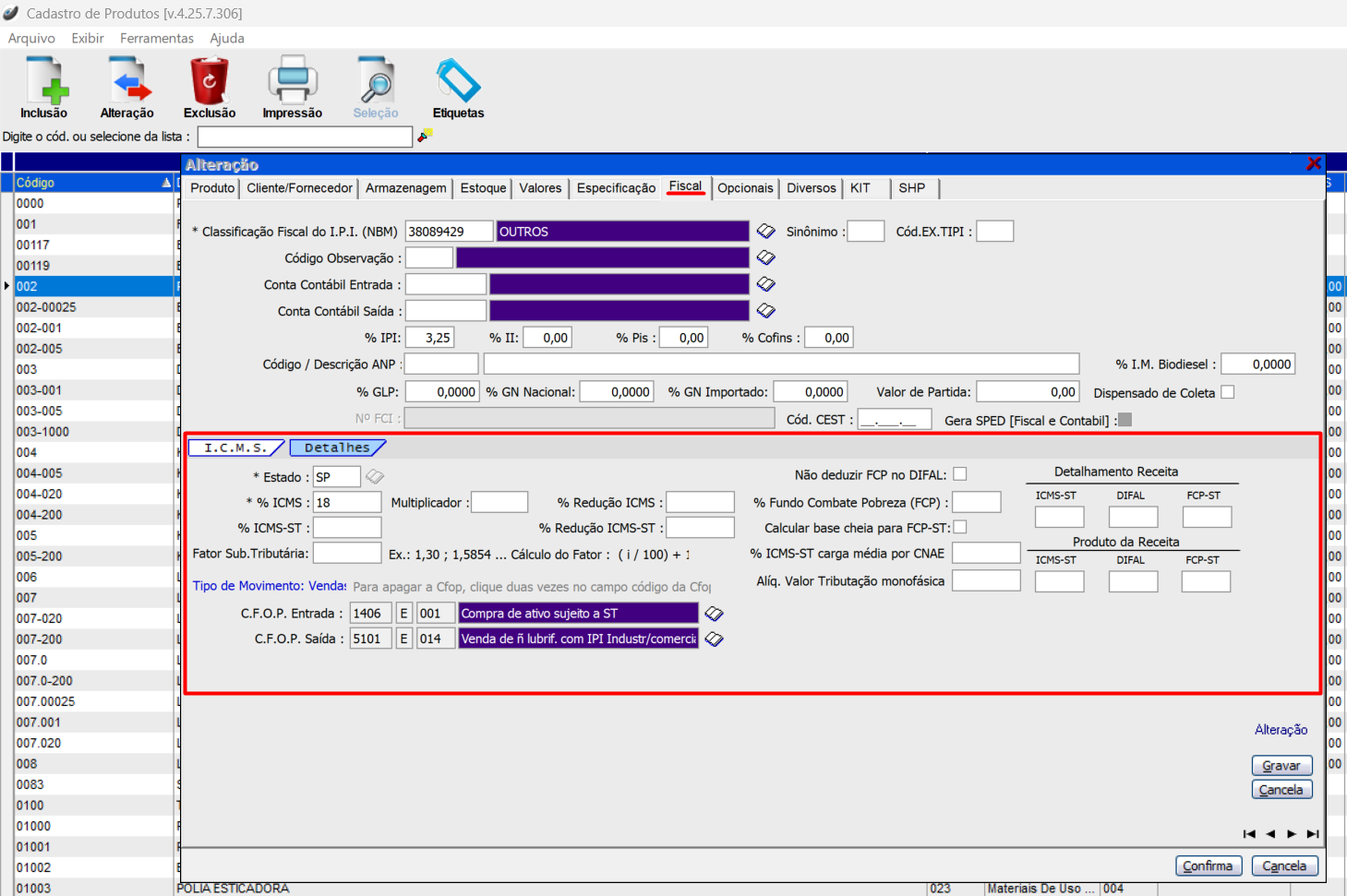Image resolution: width=1347 pixels, height=896 pixels.
Task: Open lookup icon for C.F.O.P. Entrada
Action: pos(714,614)
